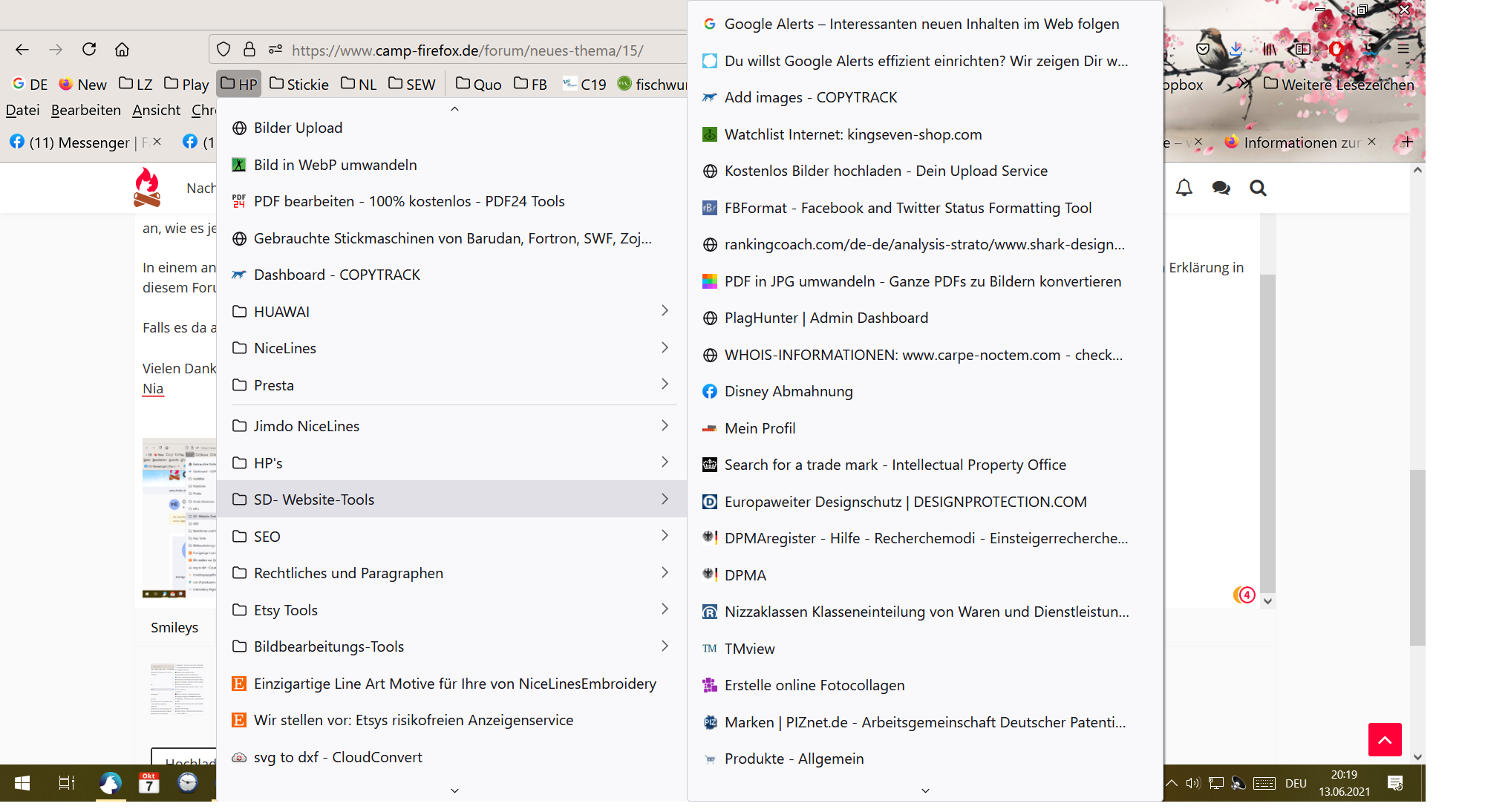Open the PlagHunter Admin Dashboard bookmark
This screenshot has height=812, width=1485.
click(x=826, y=318)
